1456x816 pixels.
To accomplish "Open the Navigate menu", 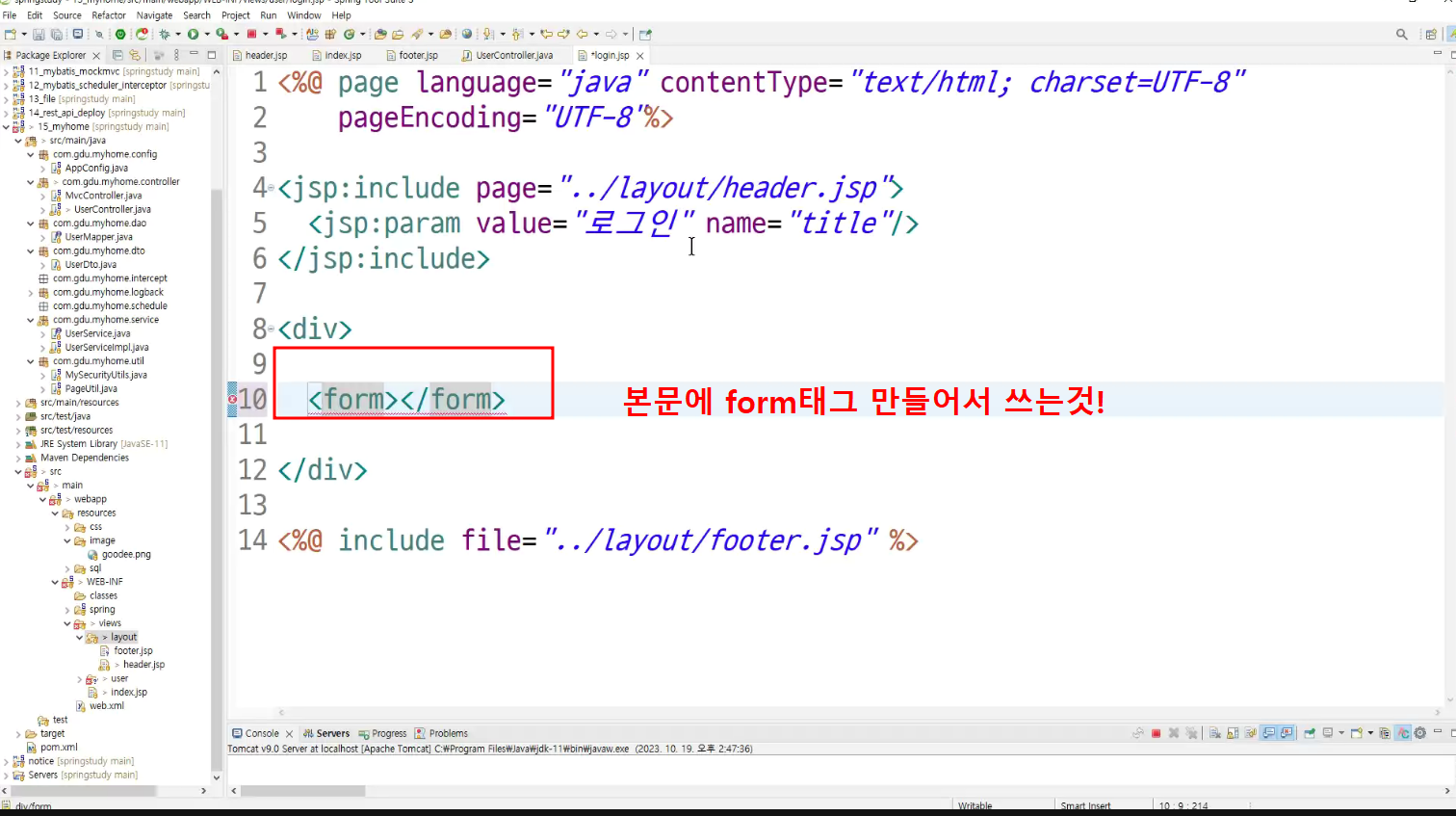I will [154, 15].
